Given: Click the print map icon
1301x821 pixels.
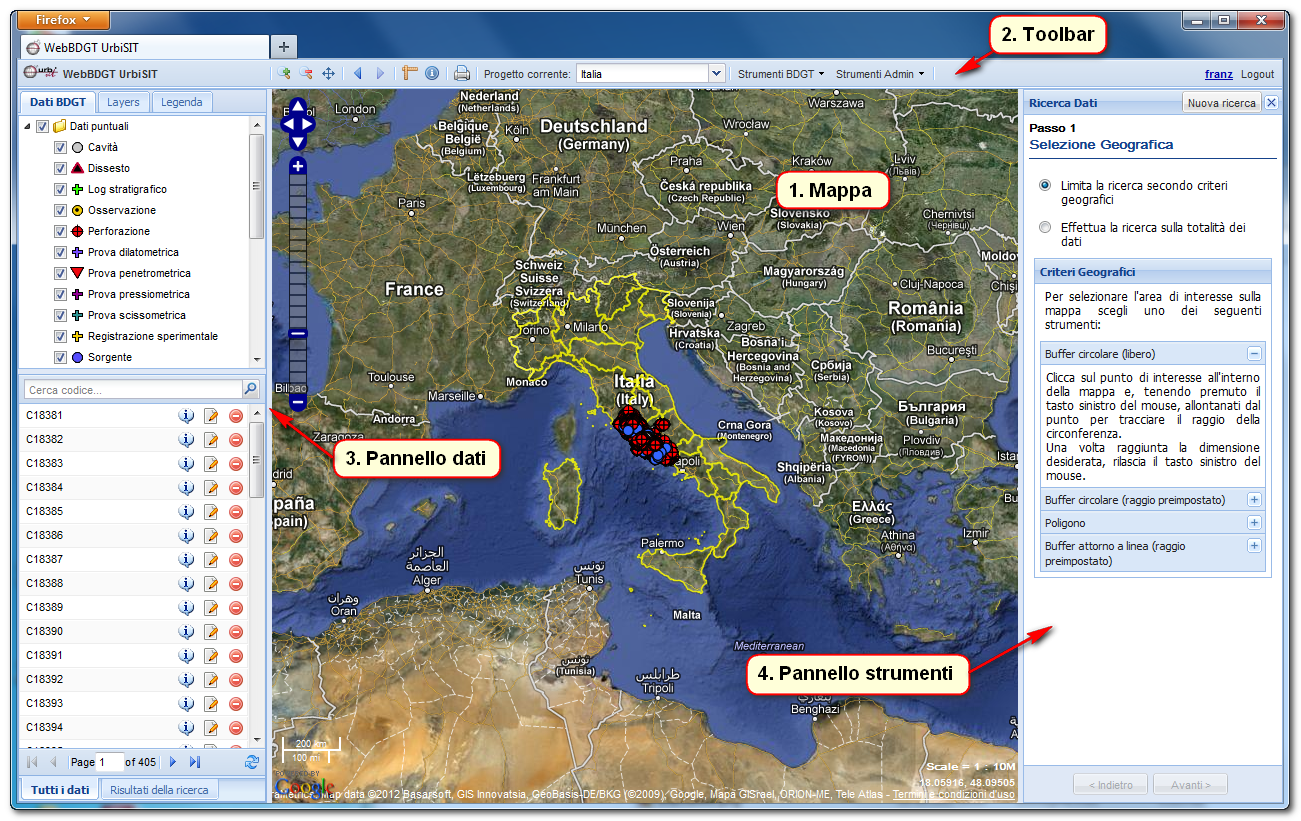Looking at the screenshot, I should [462, 73].
